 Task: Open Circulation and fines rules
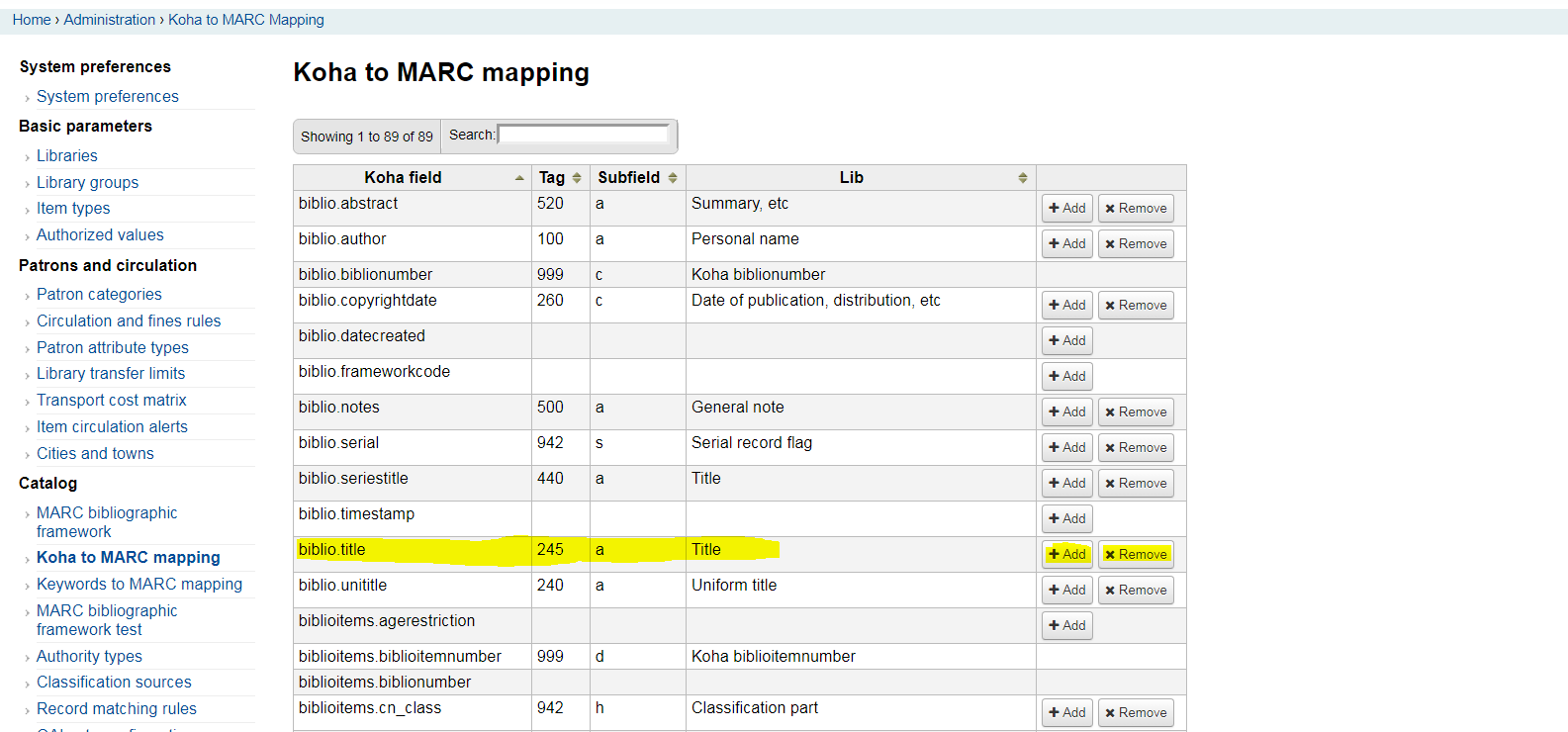[129, 320]
